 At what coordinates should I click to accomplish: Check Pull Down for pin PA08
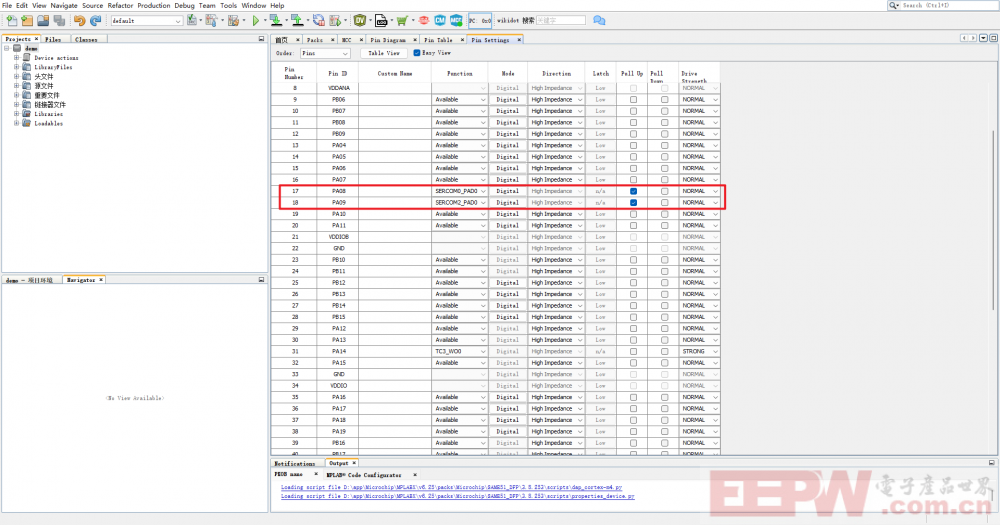665,191
